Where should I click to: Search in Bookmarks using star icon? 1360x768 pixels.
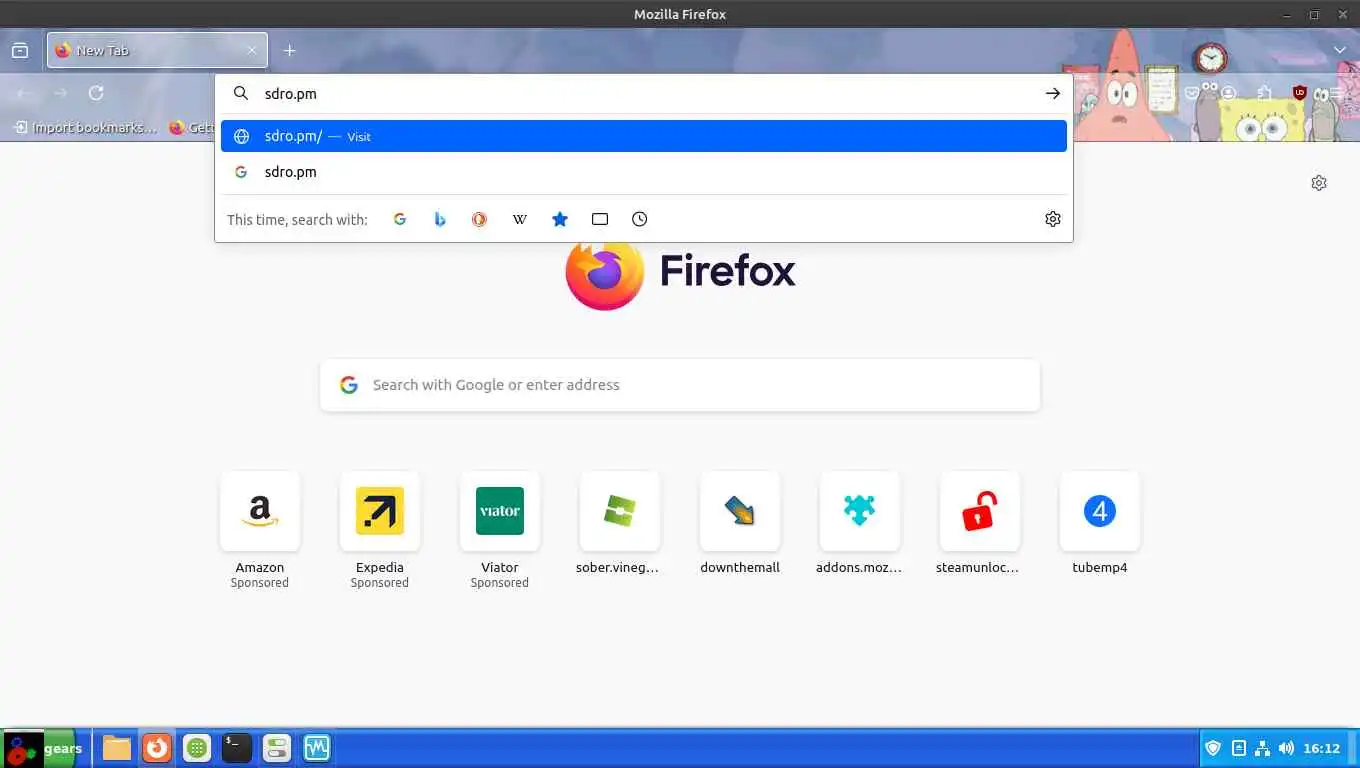pos(560,219)
